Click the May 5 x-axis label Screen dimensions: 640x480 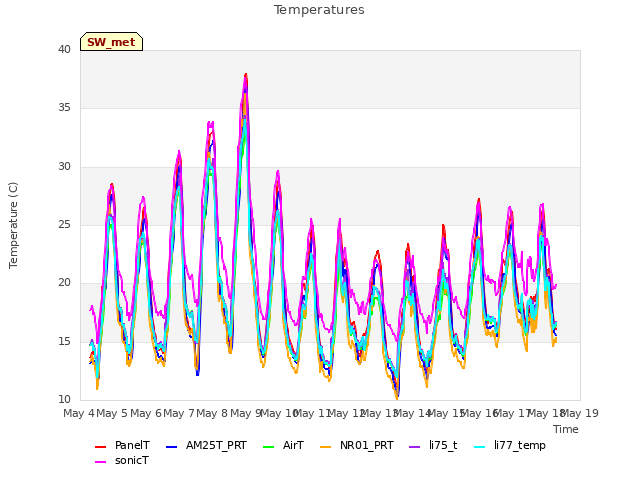(x=112, y=413)
